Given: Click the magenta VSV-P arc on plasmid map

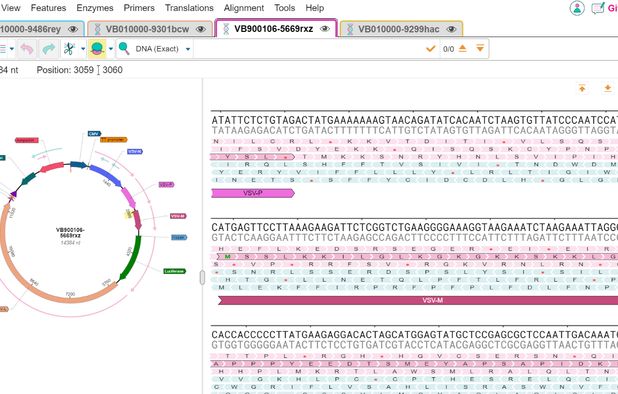Looking at the screenshot, I should tap(128, 198).
